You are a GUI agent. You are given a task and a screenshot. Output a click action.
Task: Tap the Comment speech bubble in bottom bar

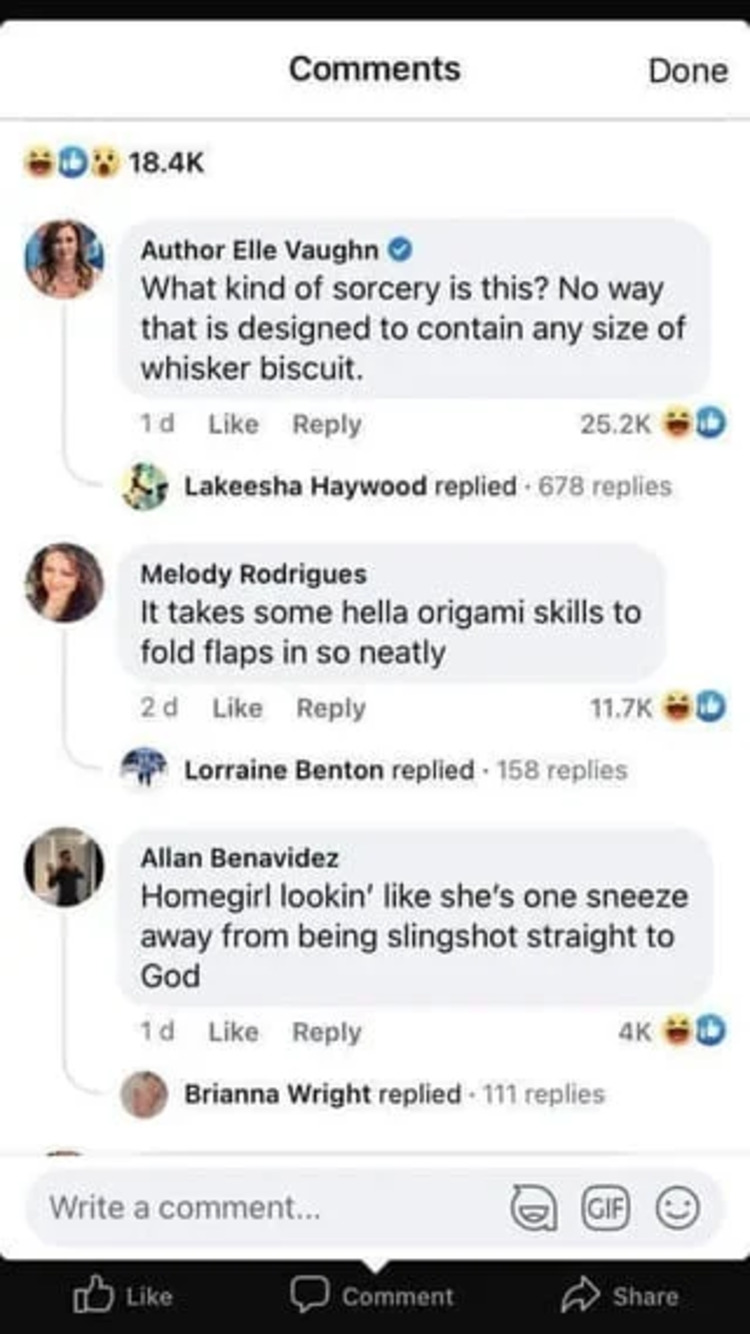click(305, 1296)
